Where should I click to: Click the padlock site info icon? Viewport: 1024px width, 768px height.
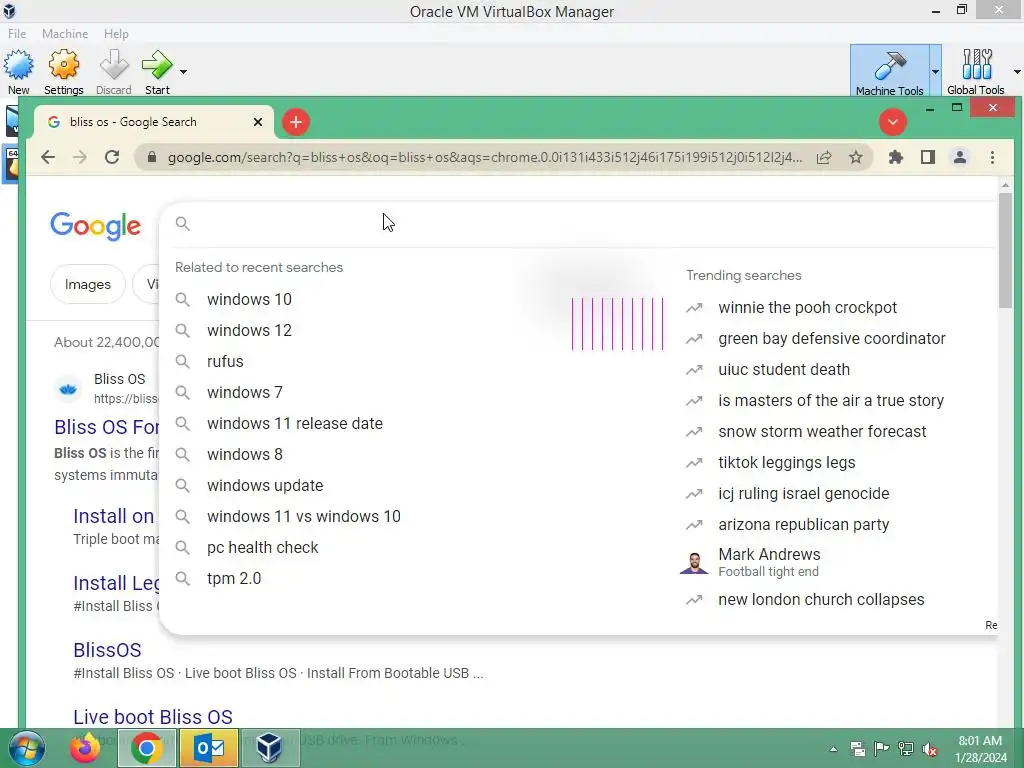pyautogui.click(x=152, y=157)
